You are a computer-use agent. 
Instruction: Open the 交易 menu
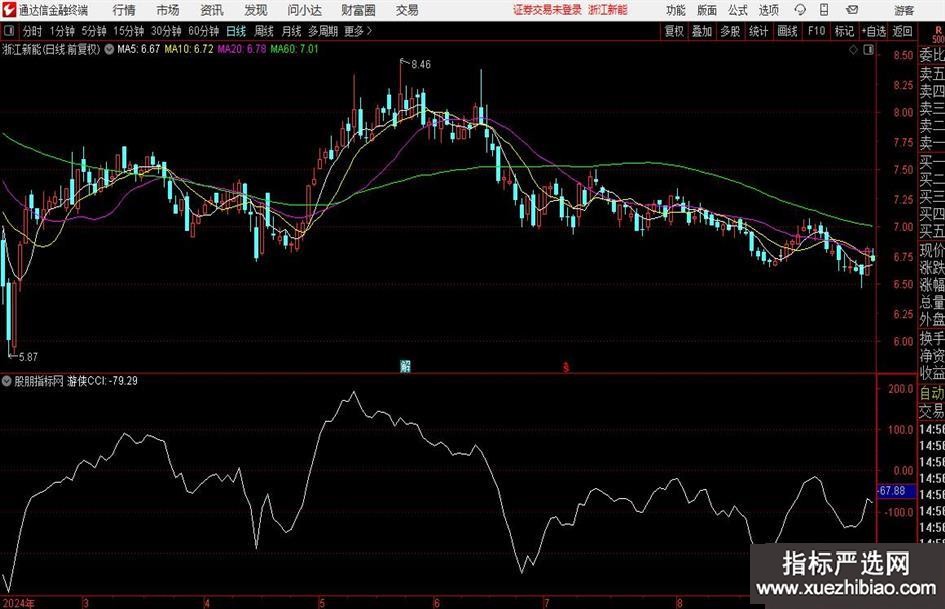point(407,10)
